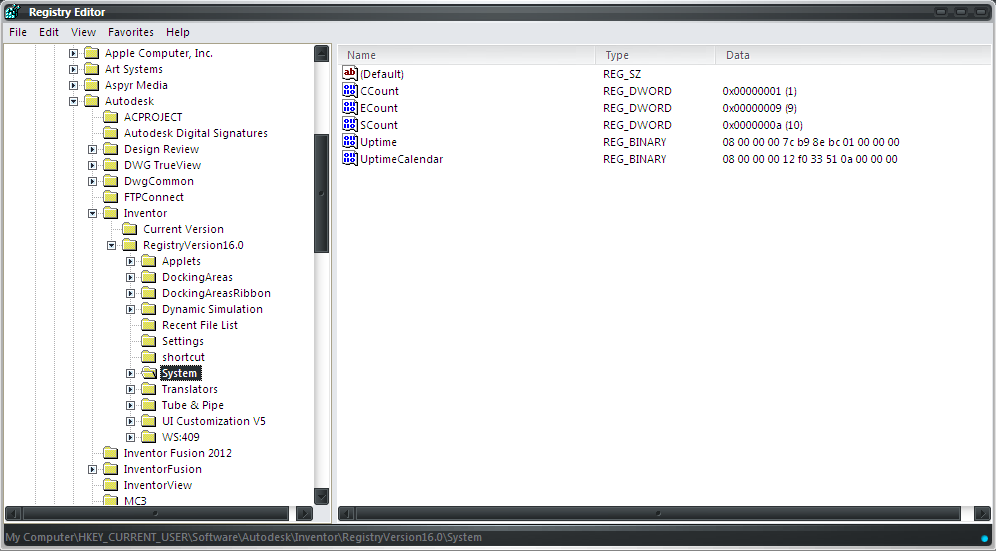
Task: Click the CCount DWORD value icon
Action: point(349,90)
